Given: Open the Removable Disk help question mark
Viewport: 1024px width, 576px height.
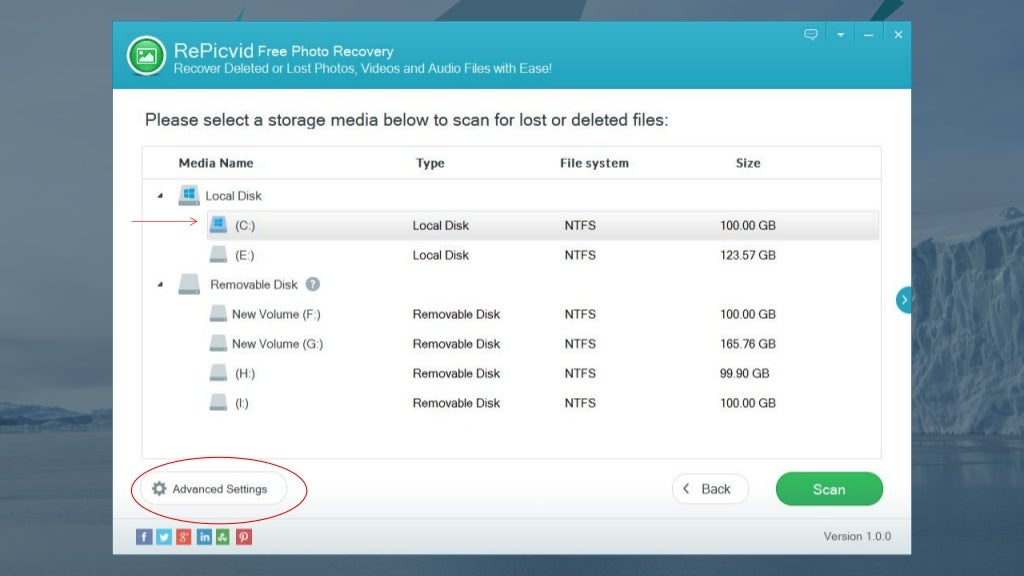Looking at the screenshot, I should pyautogui.click(x=313, y=284).
